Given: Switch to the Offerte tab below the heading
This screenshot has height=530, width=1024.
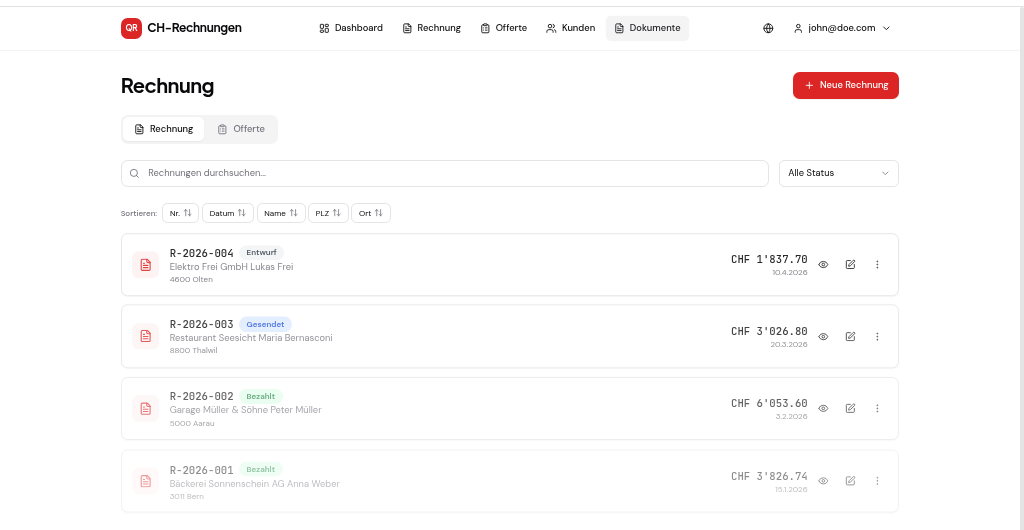Looking at the screenshot, I should (241, 129).
